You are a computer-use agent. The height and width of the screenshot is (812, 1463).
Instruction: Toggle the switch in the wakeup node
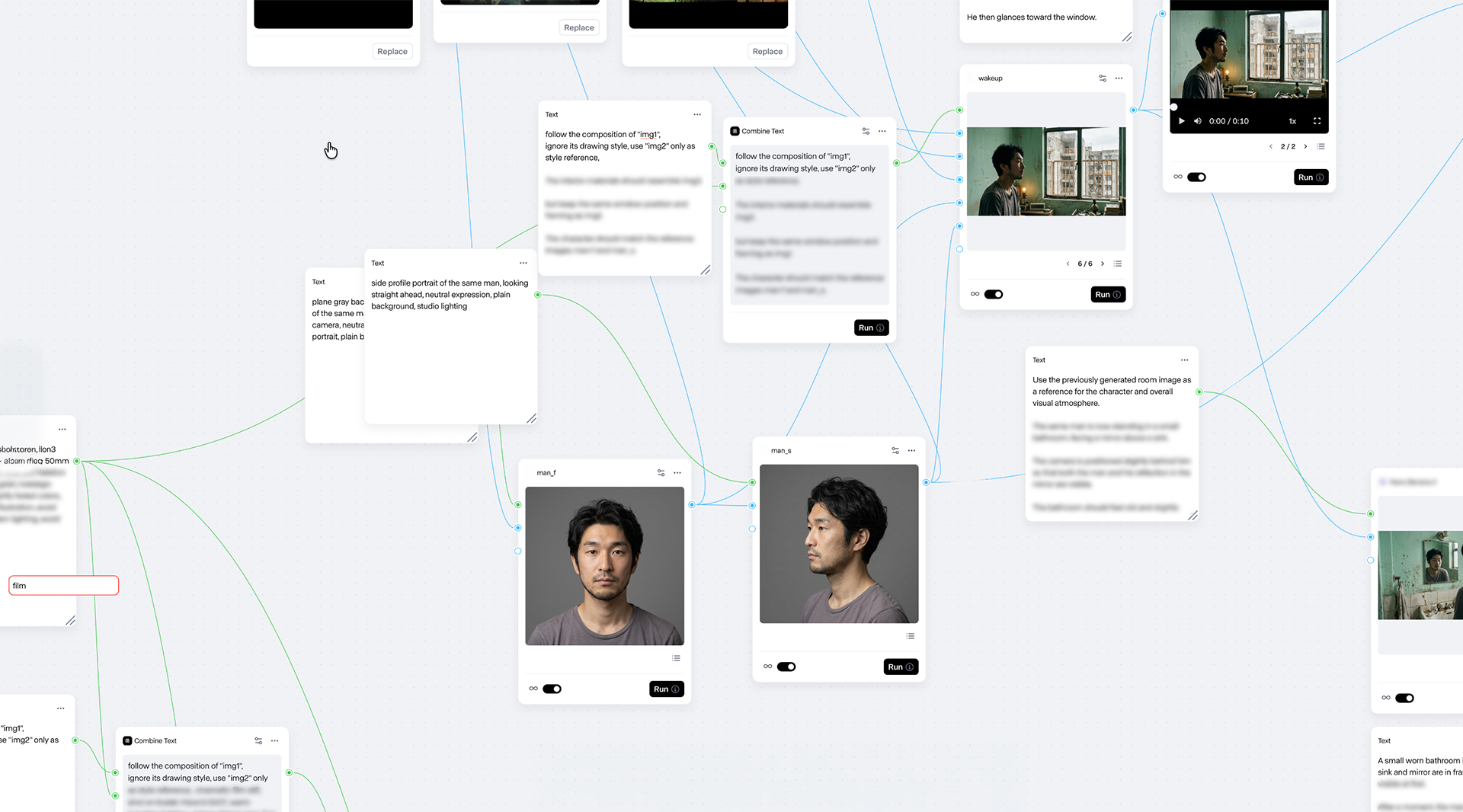click(994, 294)
